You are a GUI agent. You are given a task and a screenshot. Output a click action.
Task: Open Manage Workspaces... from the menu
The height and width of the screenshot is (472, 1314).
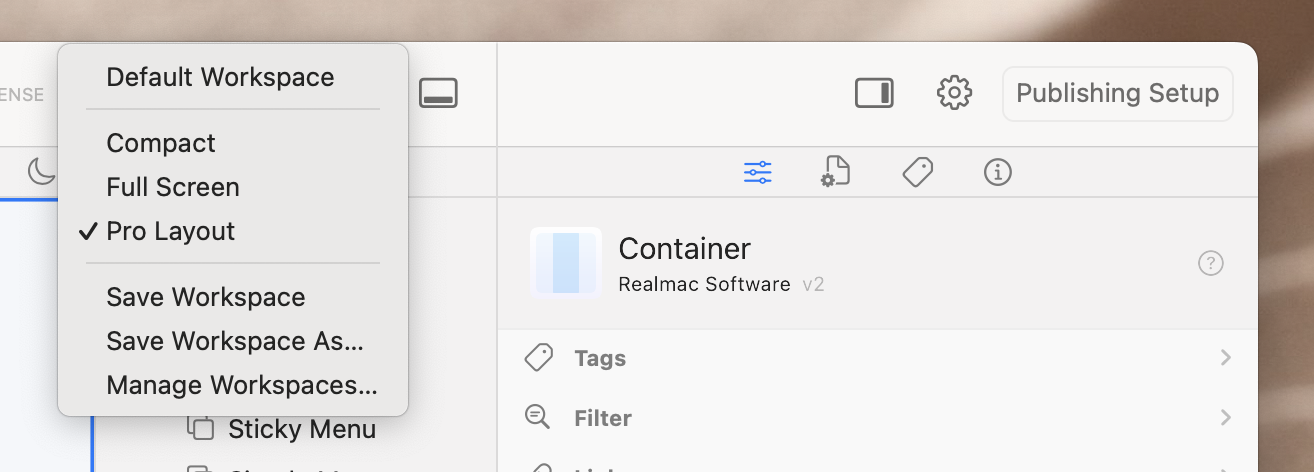[242, 385]
